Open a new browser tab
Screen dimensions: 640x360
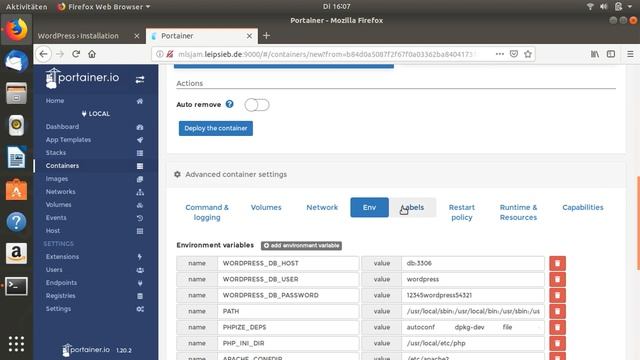pyautogui.click(x=266, y=36)
